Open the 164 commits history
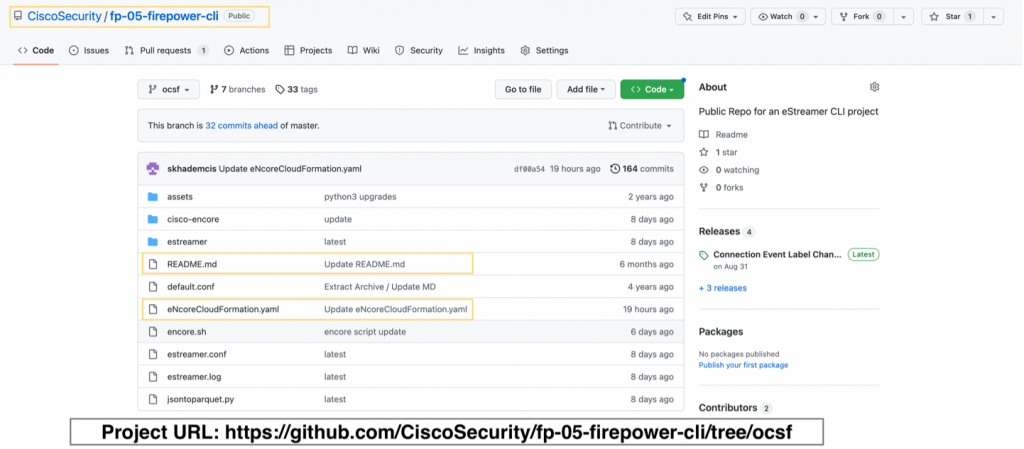This screenshot has width=1024, height=449. click(x=642, y=169)
